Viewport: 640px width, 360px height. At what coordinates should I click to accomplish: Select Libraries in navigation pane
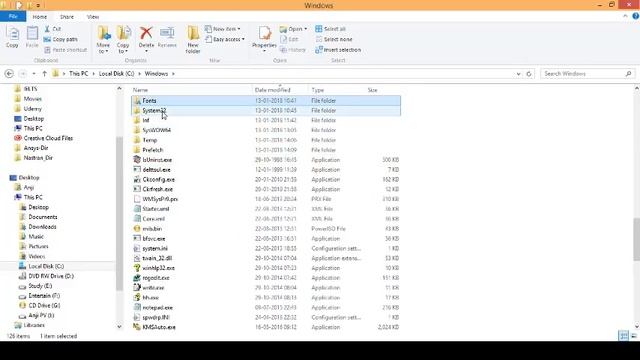pos(29,325)
